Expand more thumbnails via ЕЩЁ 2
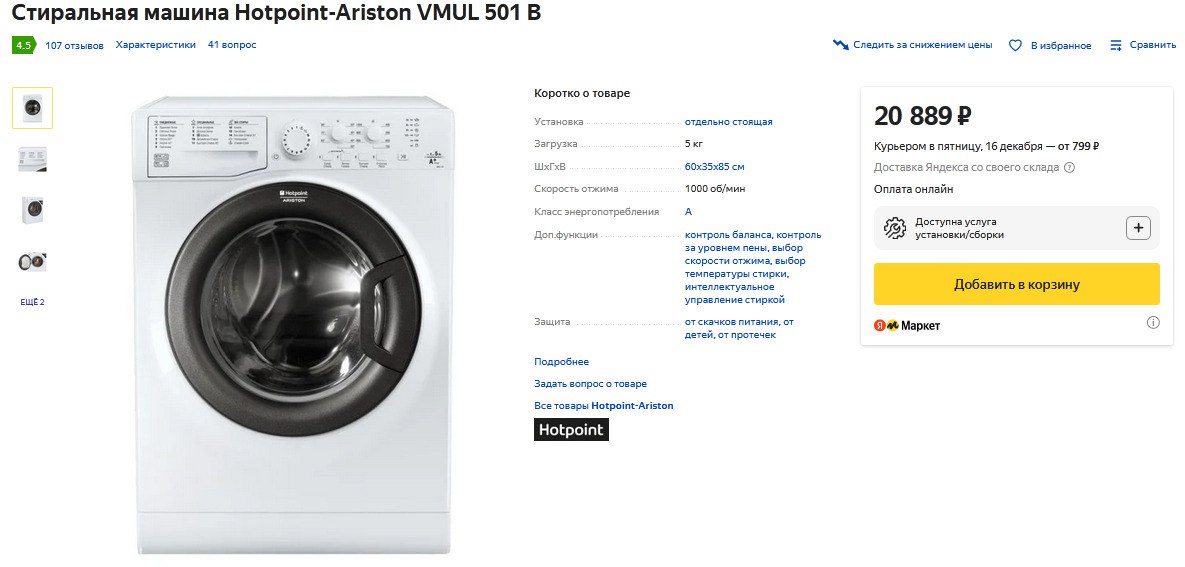The width and height of the screenshot is (1185, 567). tap(33, 302)
